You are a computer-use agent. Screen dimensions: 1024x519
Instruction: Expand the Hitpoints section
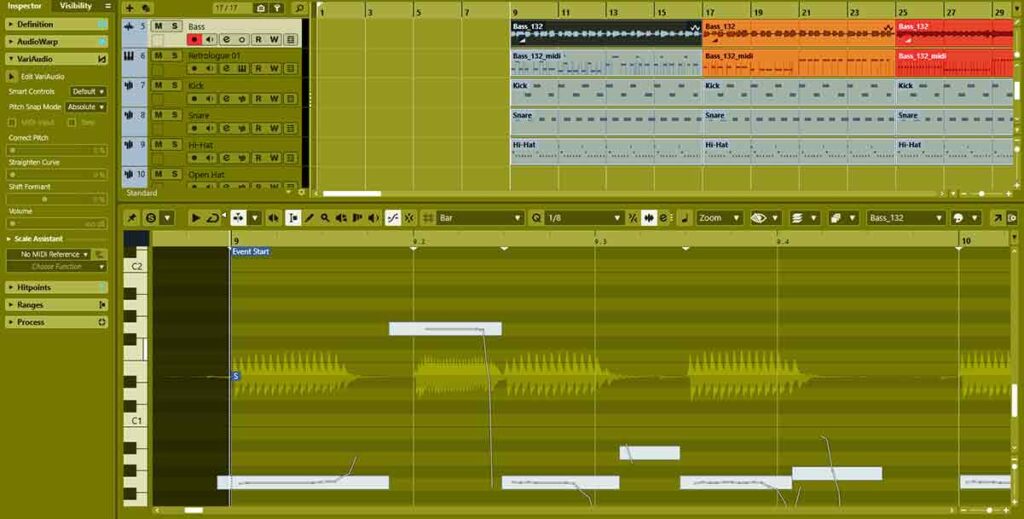(x=56, y=287)
